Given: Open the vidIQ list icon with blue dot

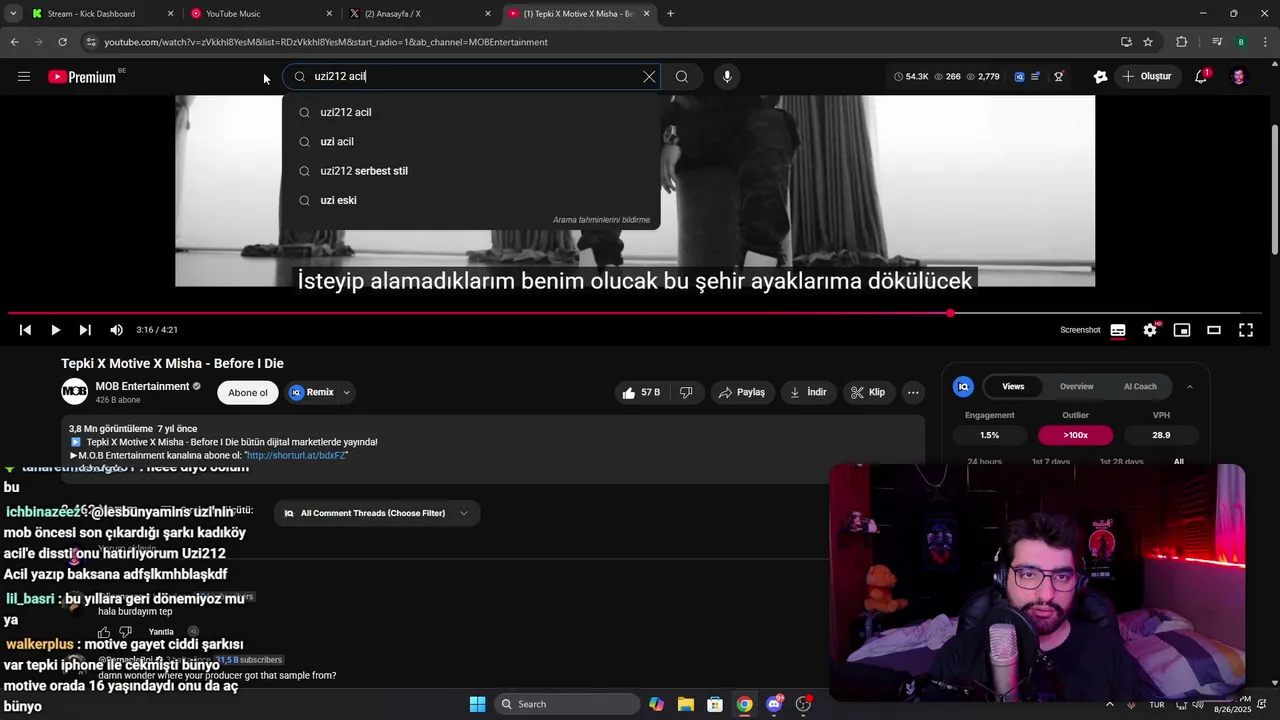Looking at the screenshot, I should [1036, 77].
